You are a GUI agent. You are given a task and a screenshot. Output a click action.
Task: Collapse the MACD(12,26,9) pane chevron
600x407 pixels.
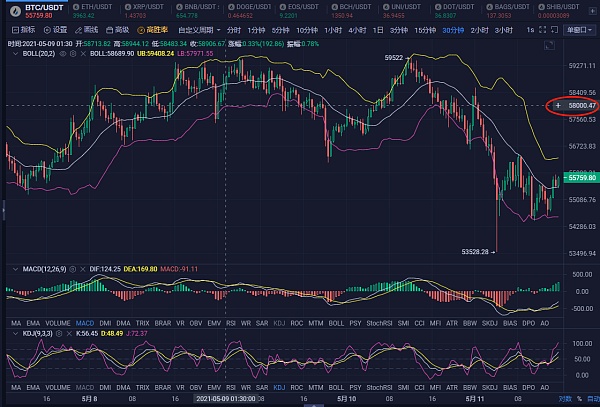point(15,269)
